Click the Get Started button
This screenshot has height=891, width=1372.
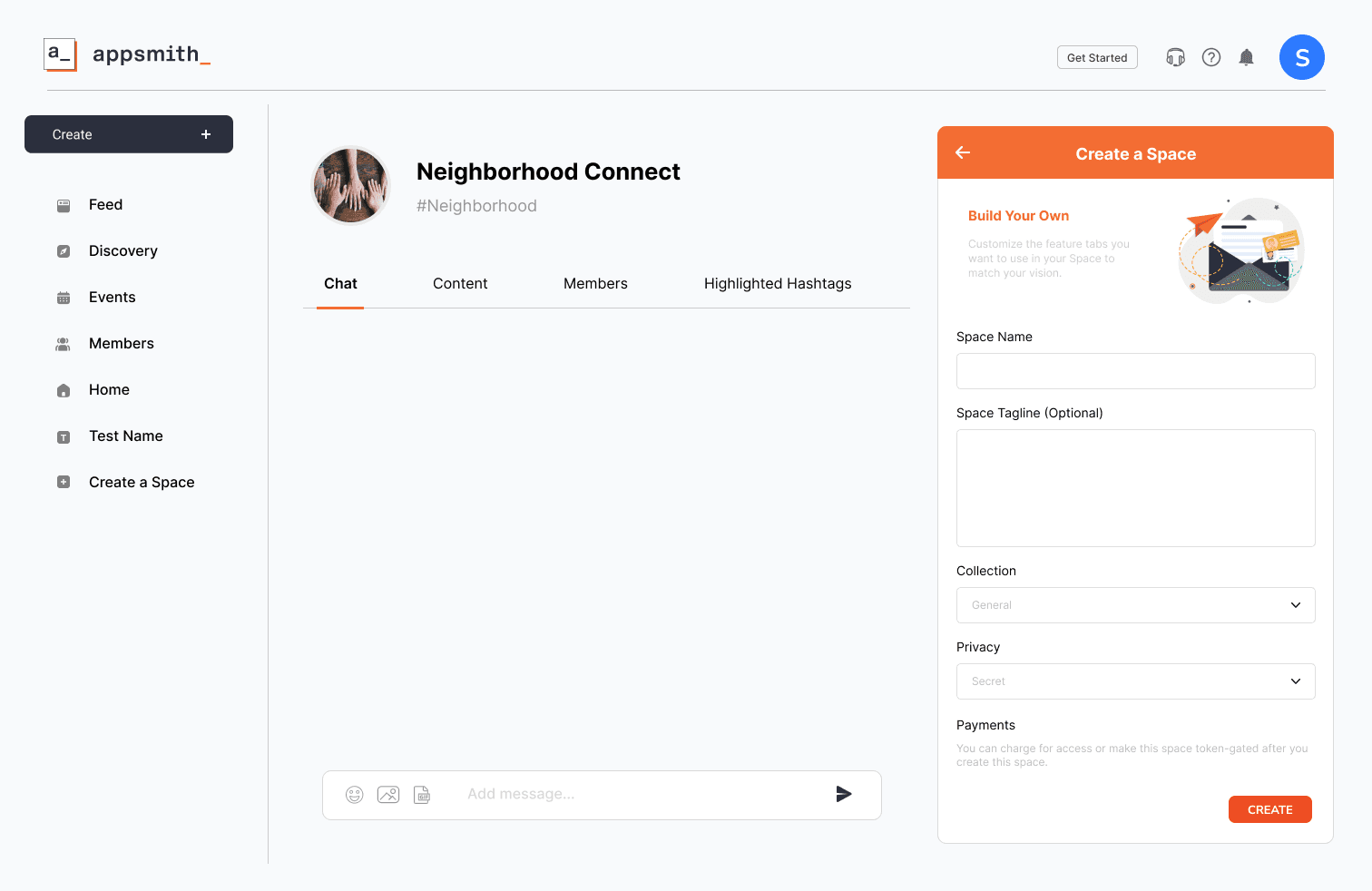coord(1096,56)
